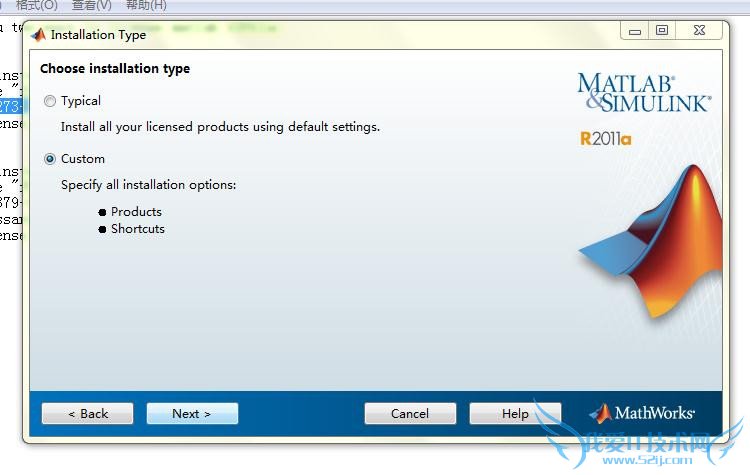Image resolution: width=750 pixels, height=475 pixels.
Task: Cancel the MATLAB installation
Action: (x=410, y=413)
